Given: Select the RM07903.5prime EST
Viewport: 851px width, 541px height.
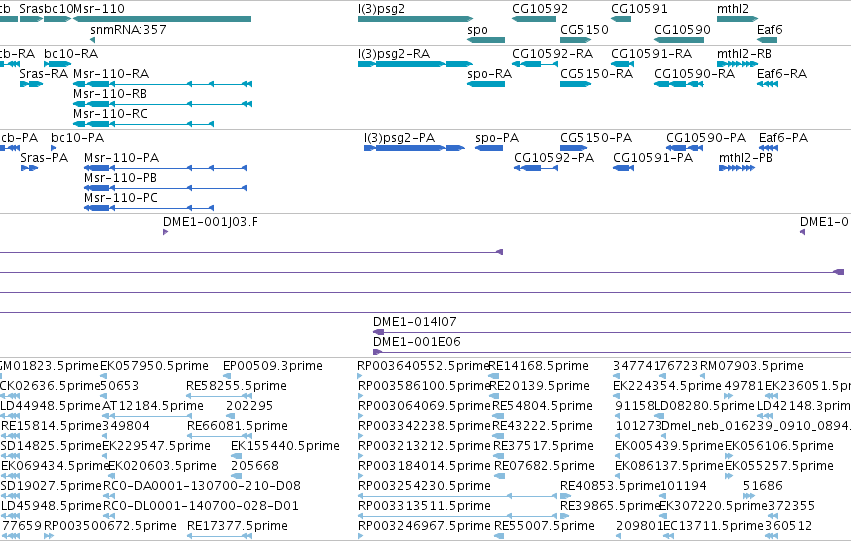Looking at the screenshot, I should click(x=702, y=376).
